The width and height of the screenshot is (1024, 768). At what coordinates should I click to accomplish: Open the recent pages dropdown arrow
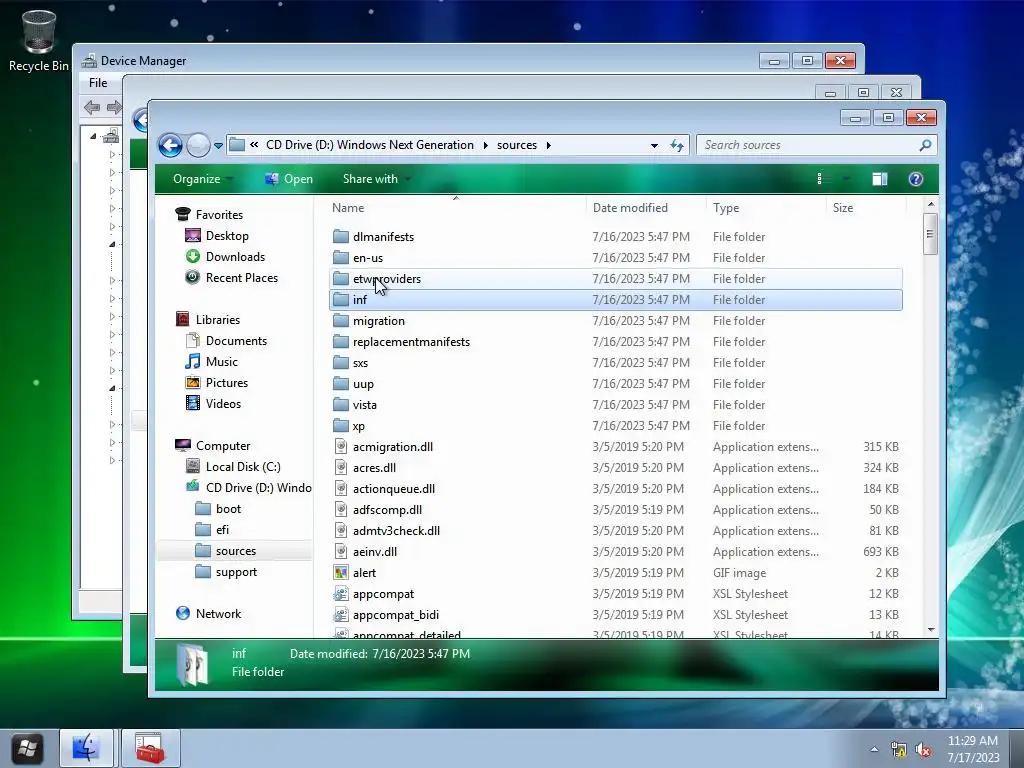point(218,146)
